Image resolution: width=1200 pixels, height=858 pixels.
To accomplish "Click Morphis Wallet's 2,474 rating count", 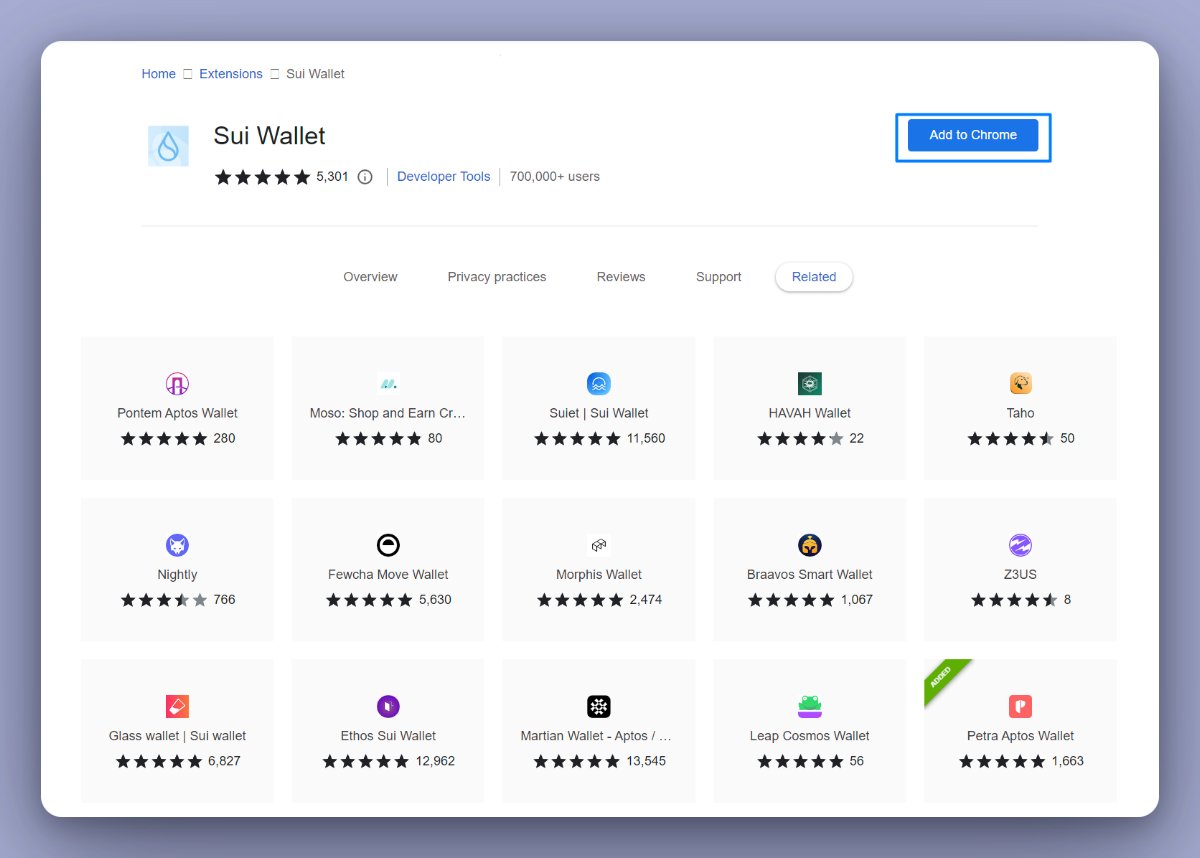I will tap(646, 600).
